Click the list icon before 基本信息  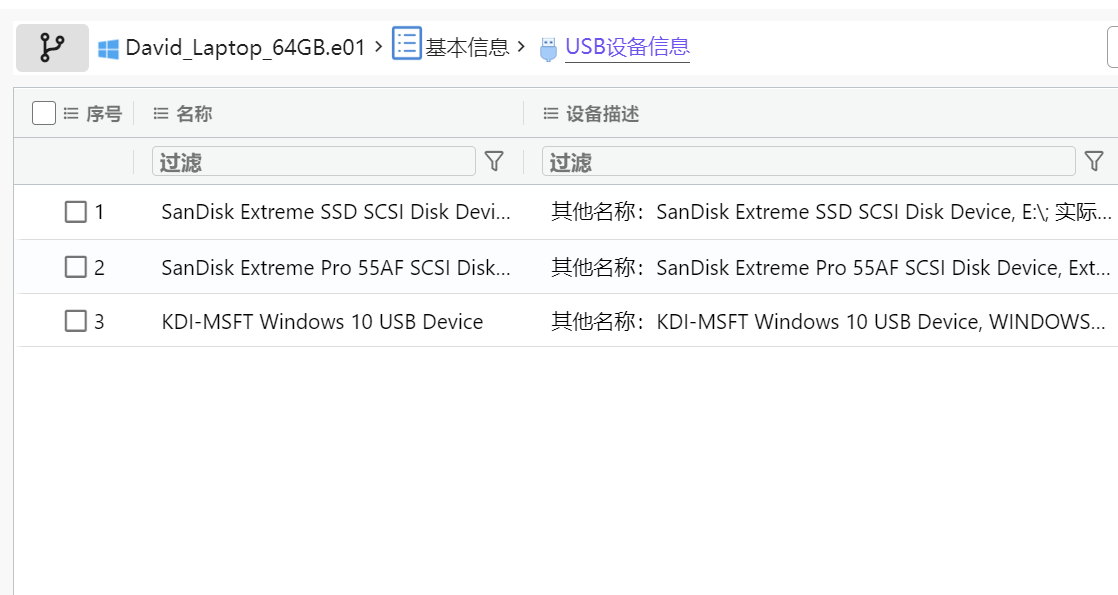pos(407,45)
